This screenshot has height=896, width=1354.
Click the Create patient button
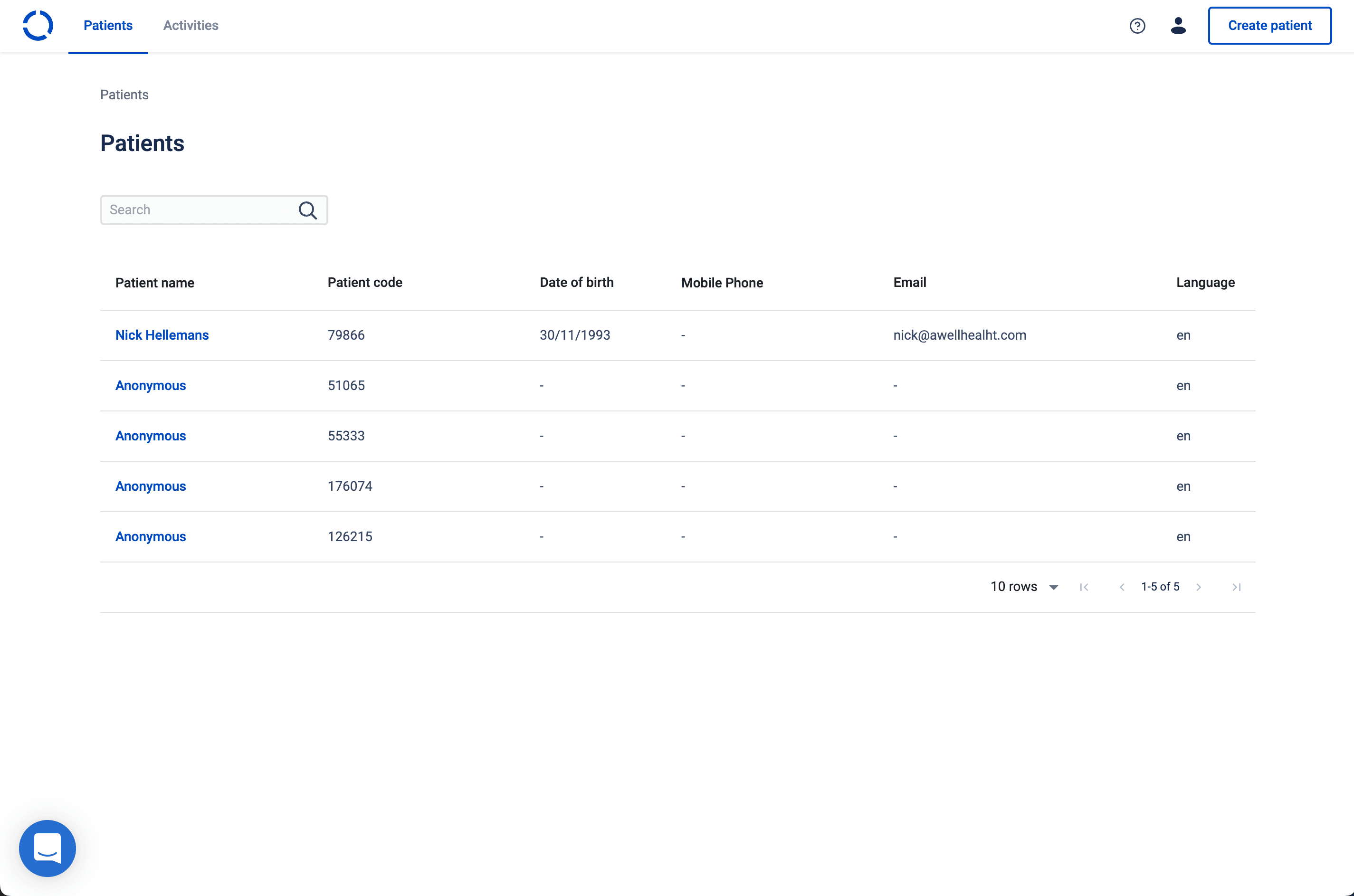tap(1269, 26)
